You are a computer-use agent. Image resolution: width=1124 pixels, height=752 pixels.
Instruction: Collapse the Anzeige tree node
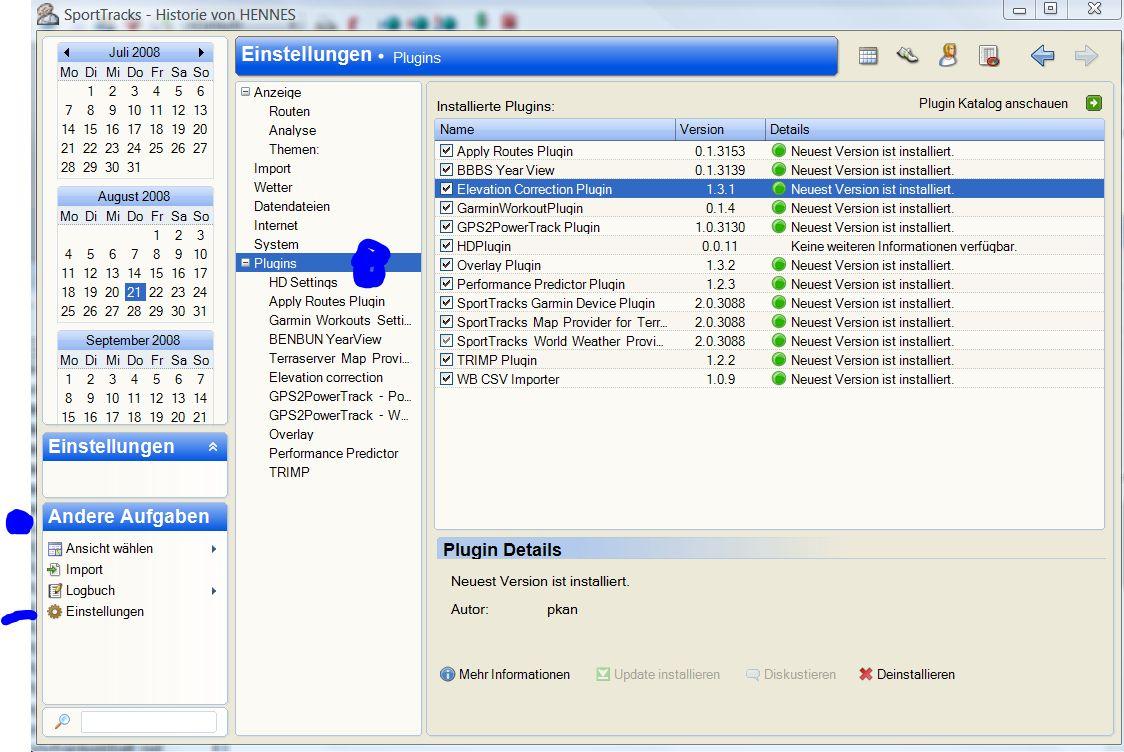(245, 92)
